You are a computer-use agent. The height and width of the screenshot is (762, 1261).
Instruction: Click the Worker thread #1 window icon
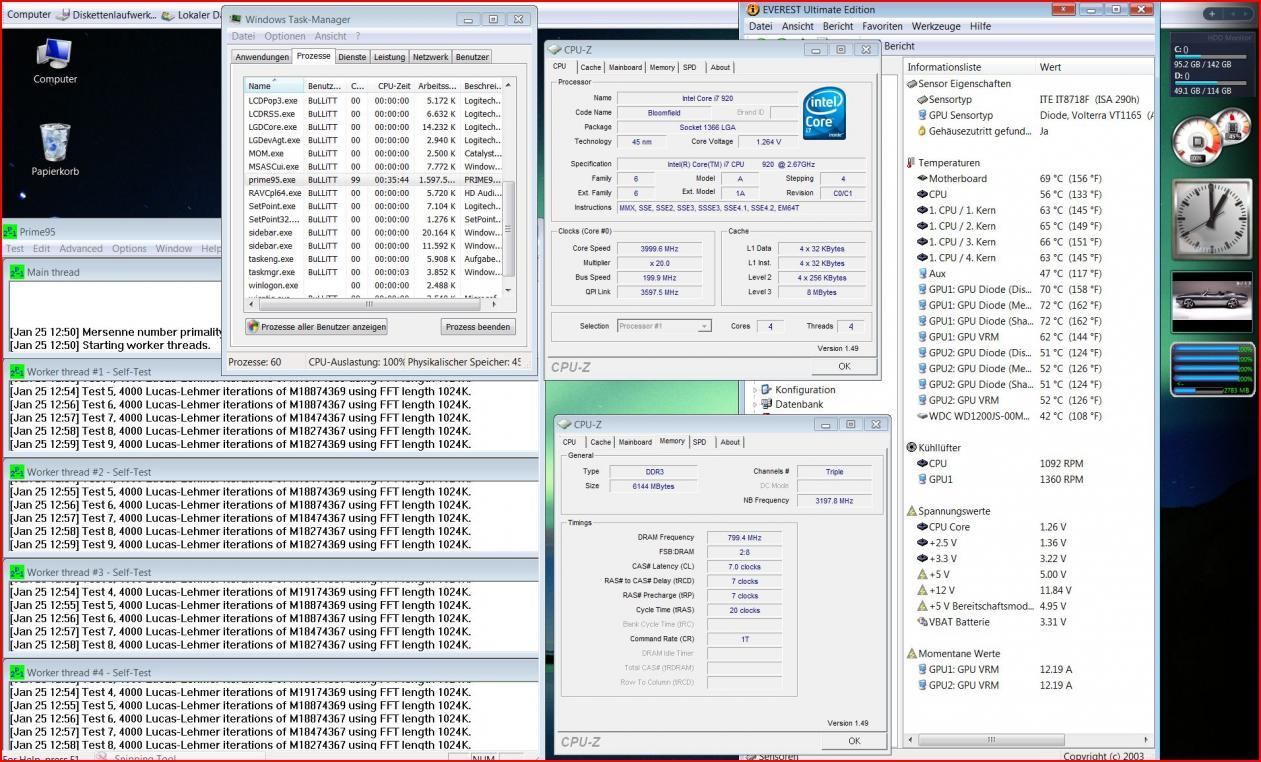click(x=17, y=371)
